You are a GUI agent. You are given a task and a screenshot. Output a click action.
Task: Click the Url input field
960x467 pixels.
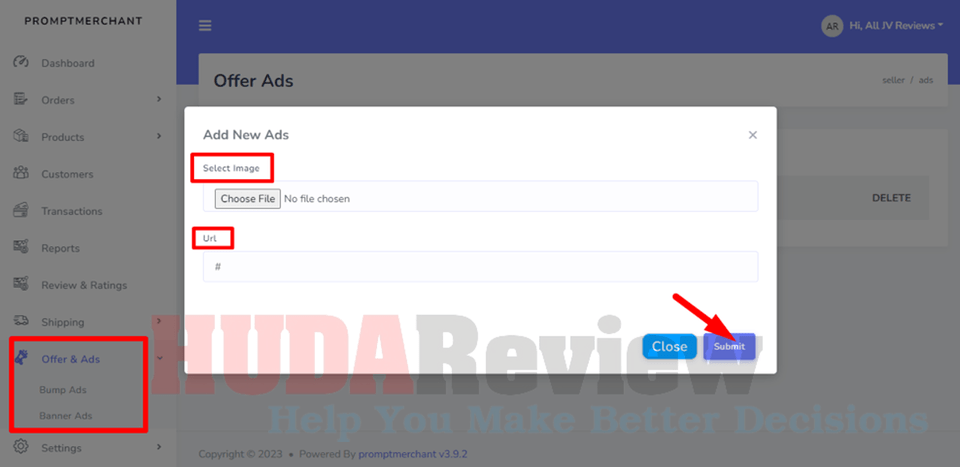pos(480,267)
